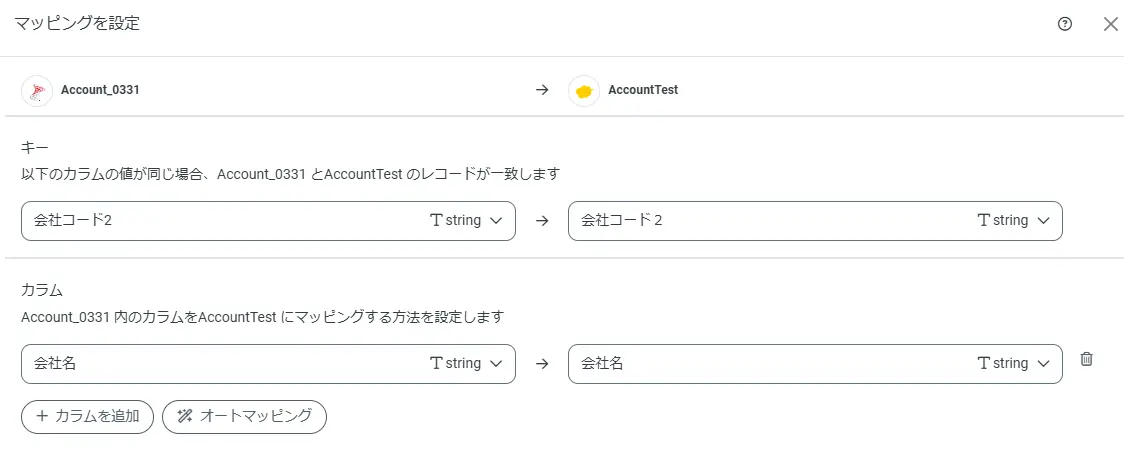Click the destination key 会社コード2 field text

622,221
